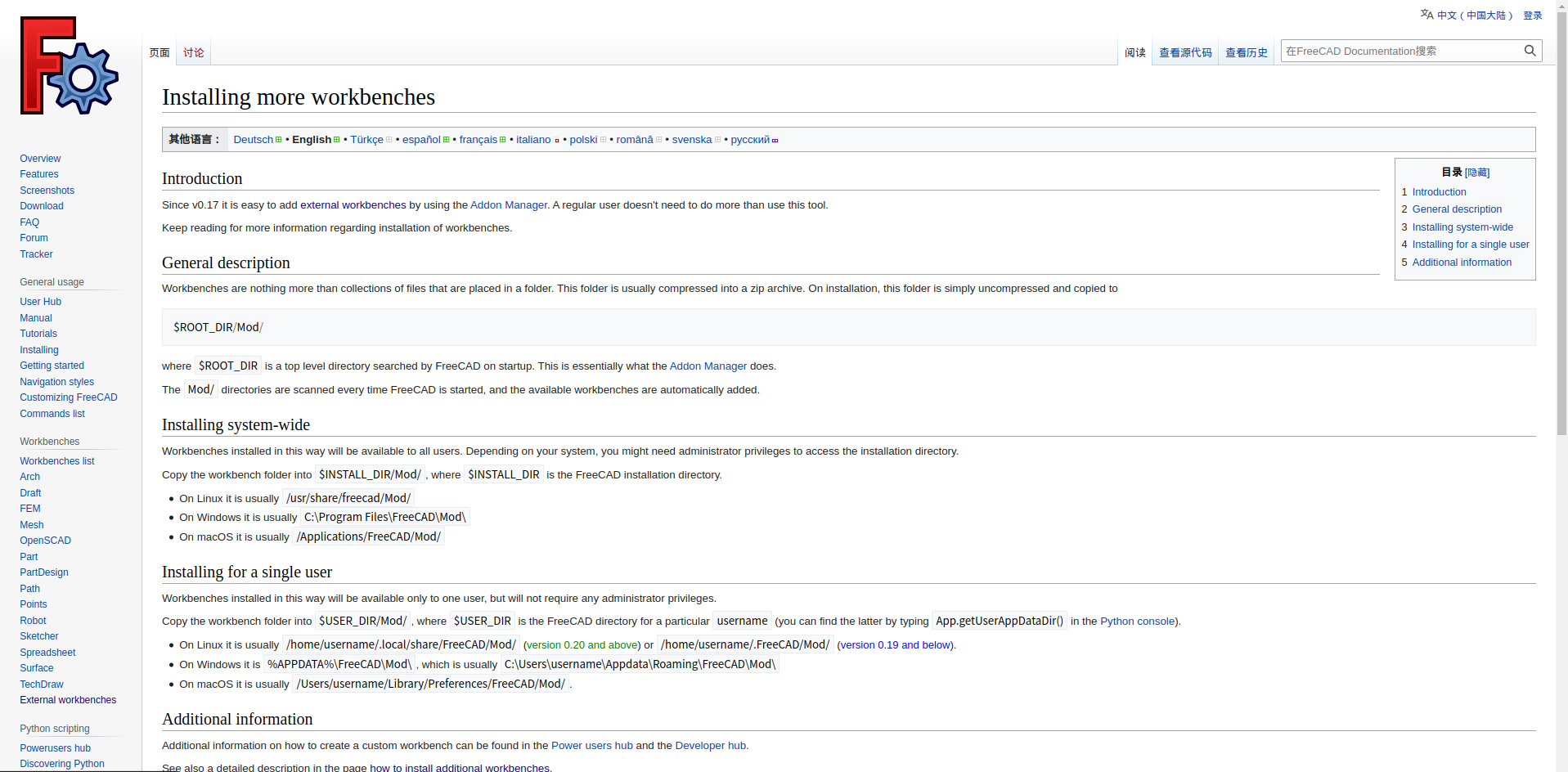Screen dimensions: 1568x772
Task: Open External workbenches in the sidebar
Action: point(68,700)
